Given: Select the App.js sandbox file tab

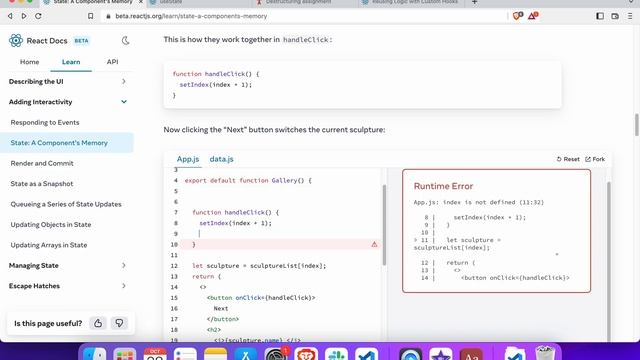Looking at the screenshot, I should (188, 159).
